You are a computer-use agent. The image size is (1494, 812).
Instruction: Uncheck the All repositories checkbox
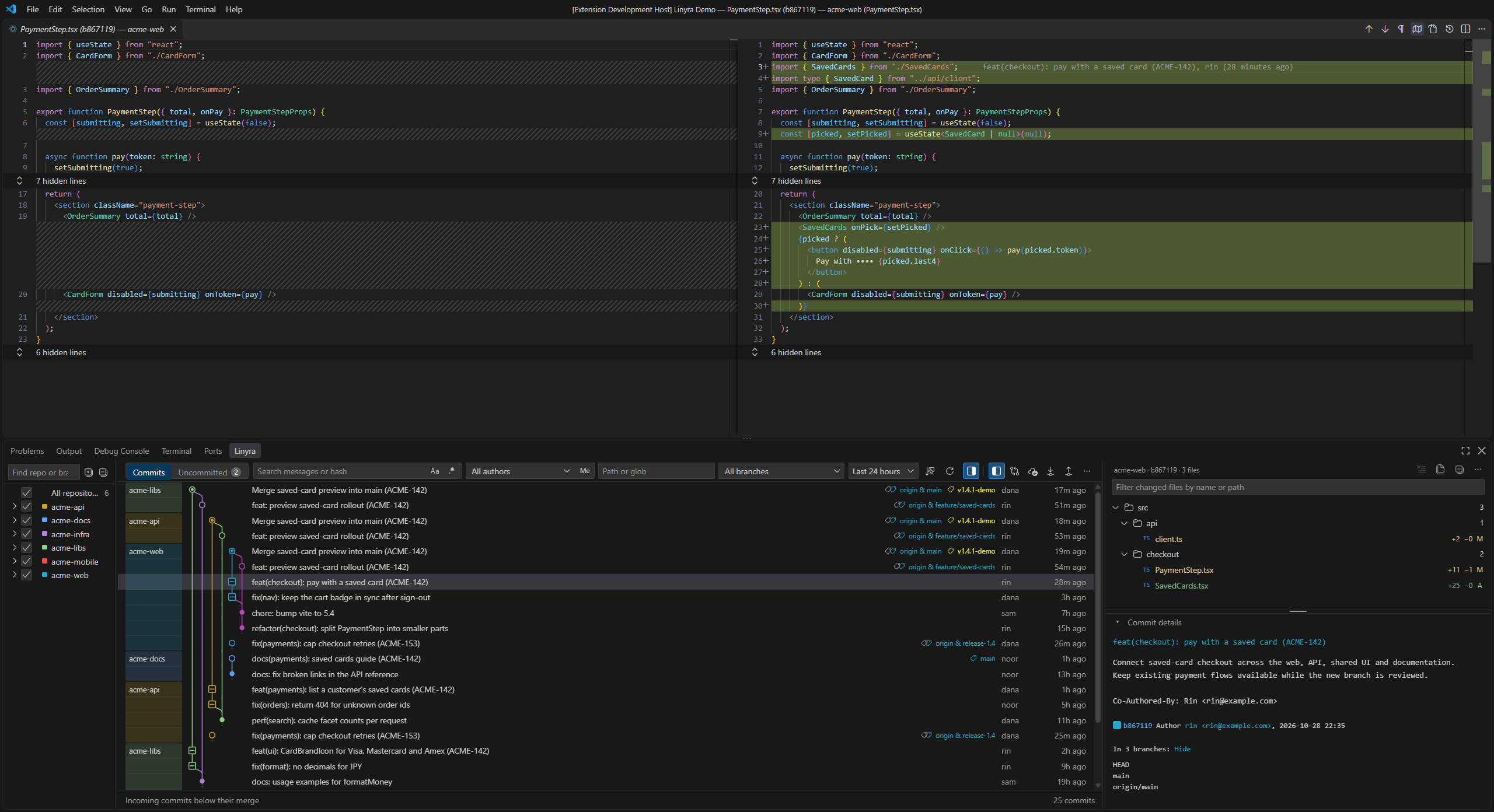(x=26, y=493)
